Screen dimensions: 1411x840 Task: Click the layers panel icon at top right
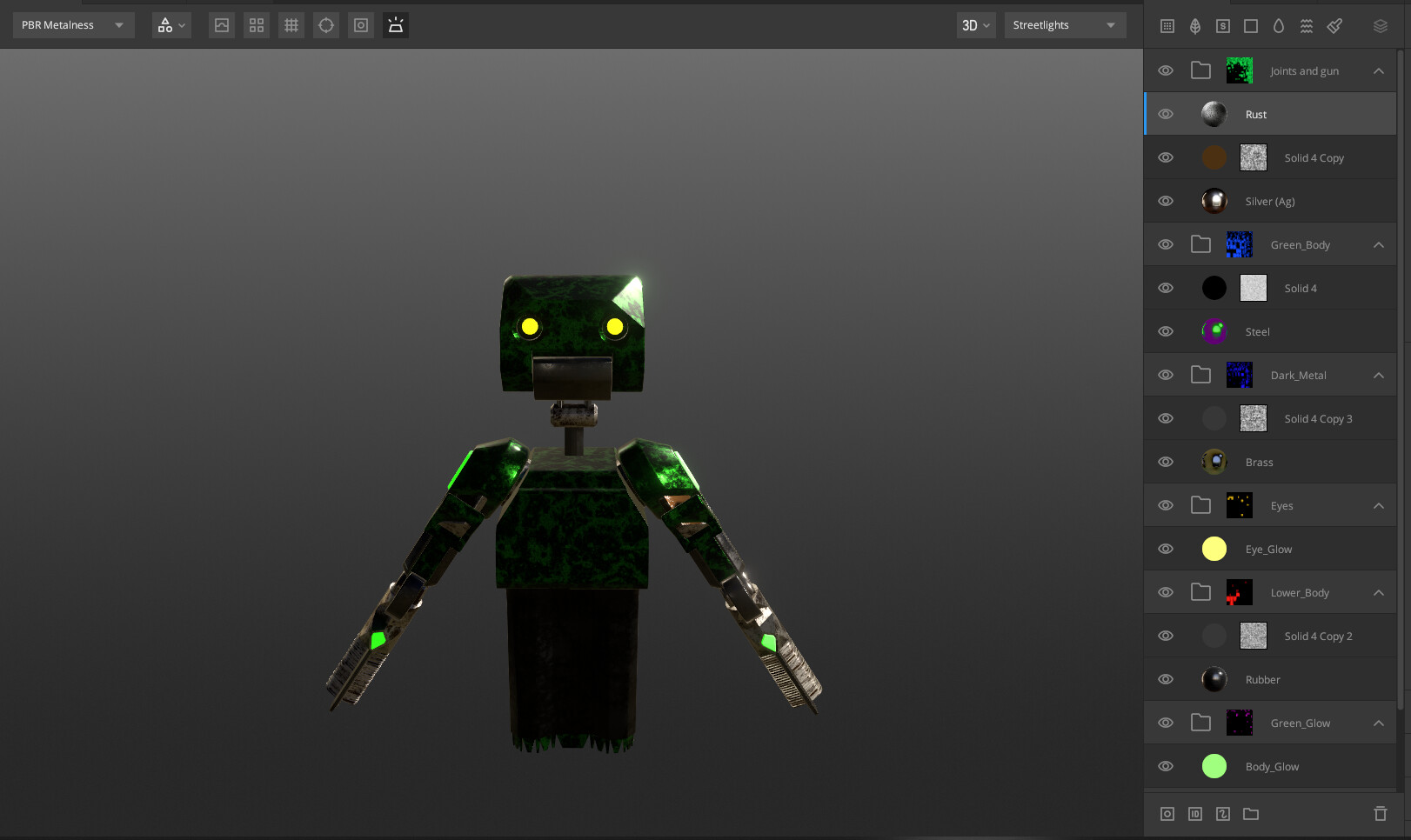click(1381, 25)
